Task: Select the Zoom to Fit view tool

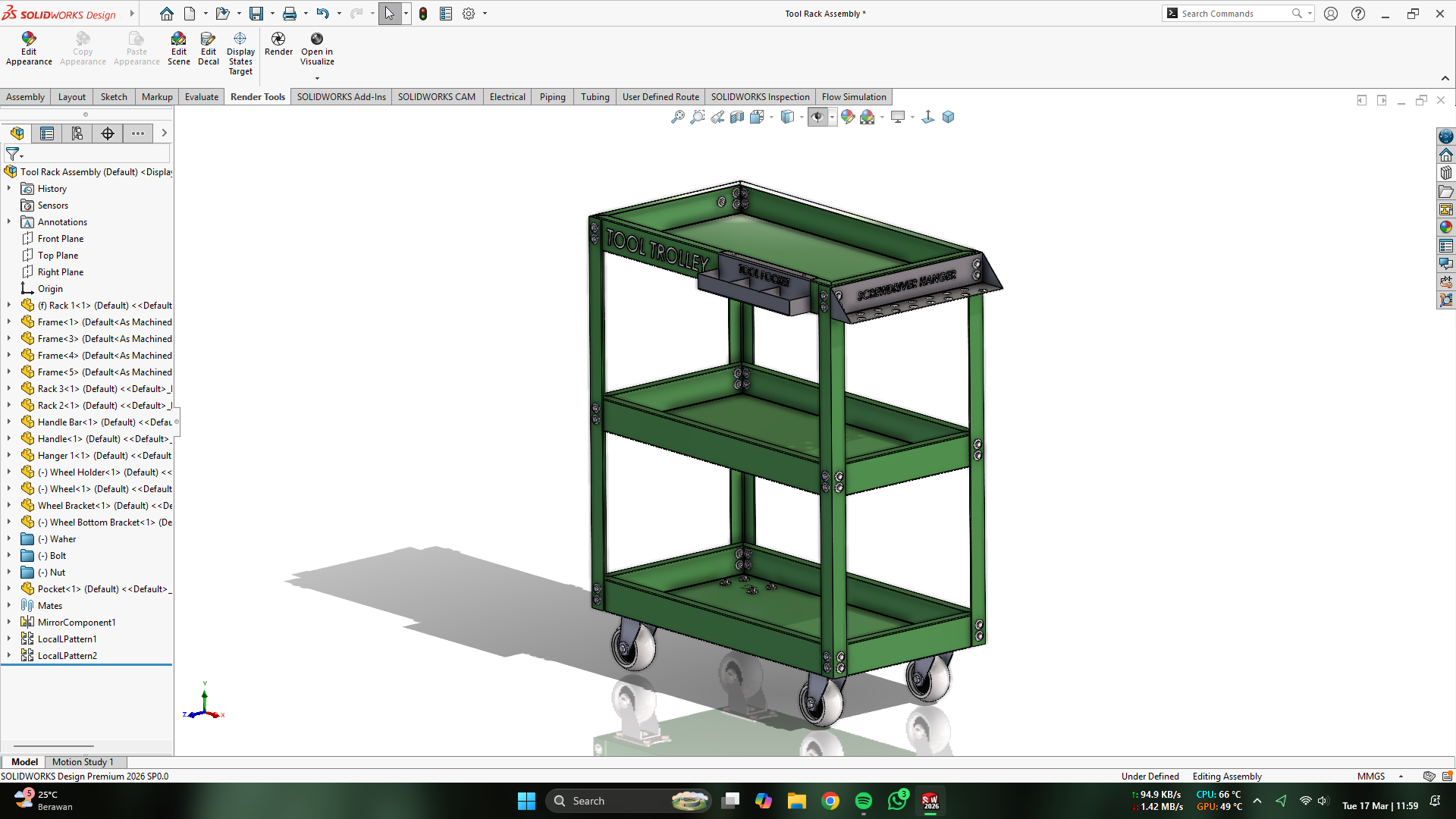Action: 677,117
